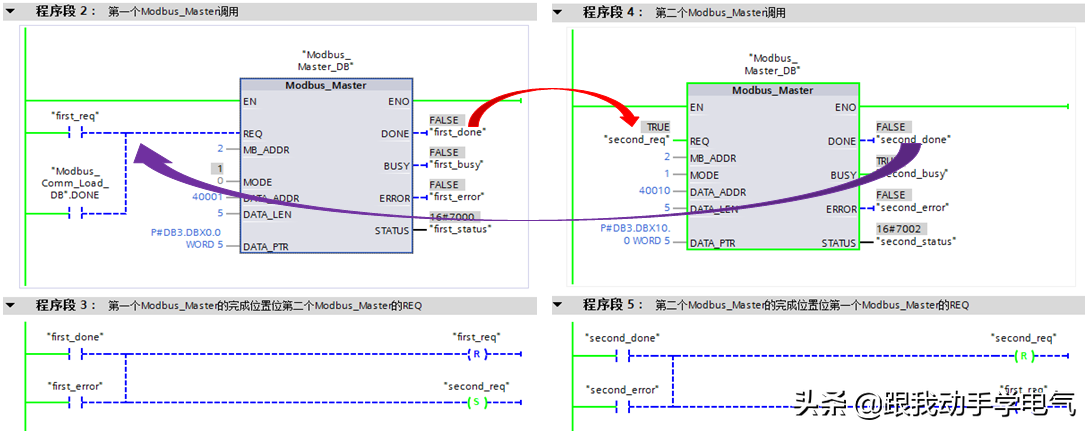
Task: Select the "first_done" contact in 程序段 3
Action: coord(75,354)
